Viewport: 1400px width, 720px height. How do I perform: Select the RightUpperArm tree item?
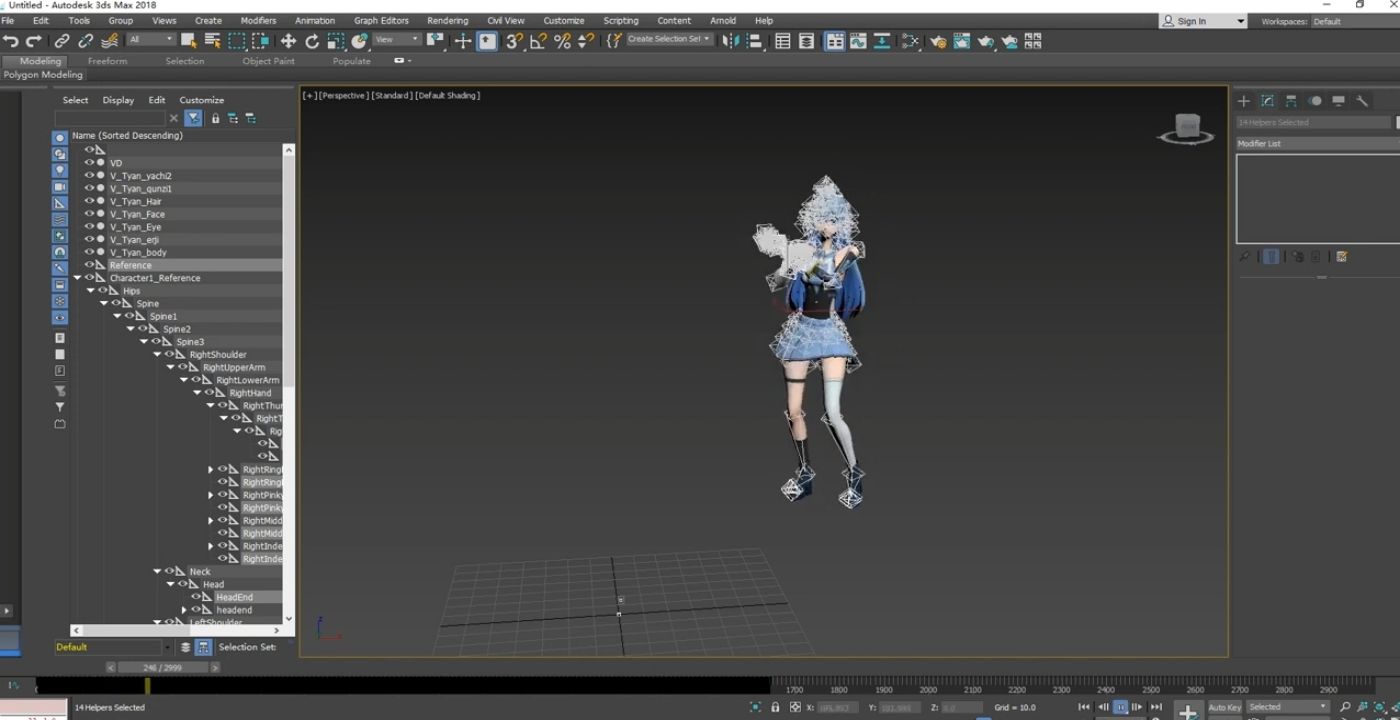(x=234, y=367)
